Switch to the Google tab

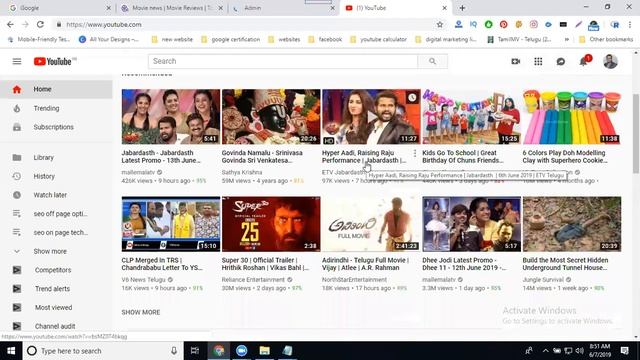pos(59,8)
